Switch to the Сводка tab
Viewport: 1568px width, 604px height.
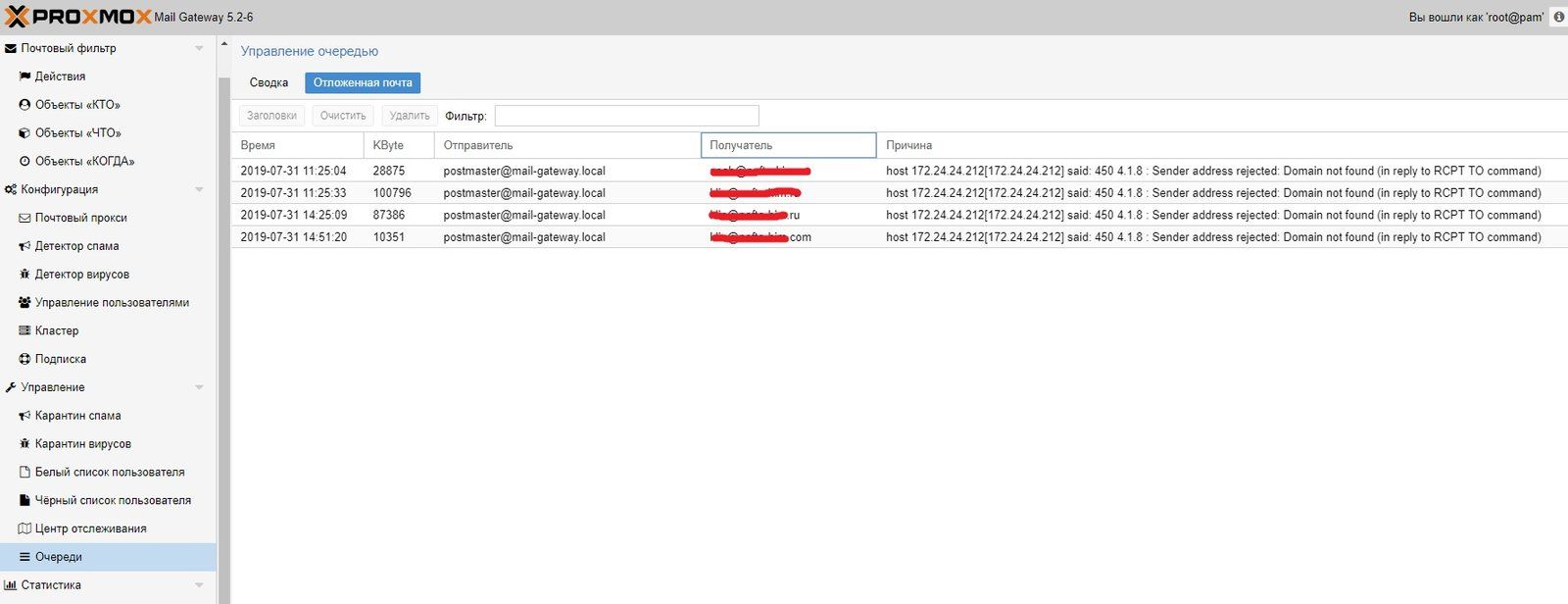pos(269,83)
